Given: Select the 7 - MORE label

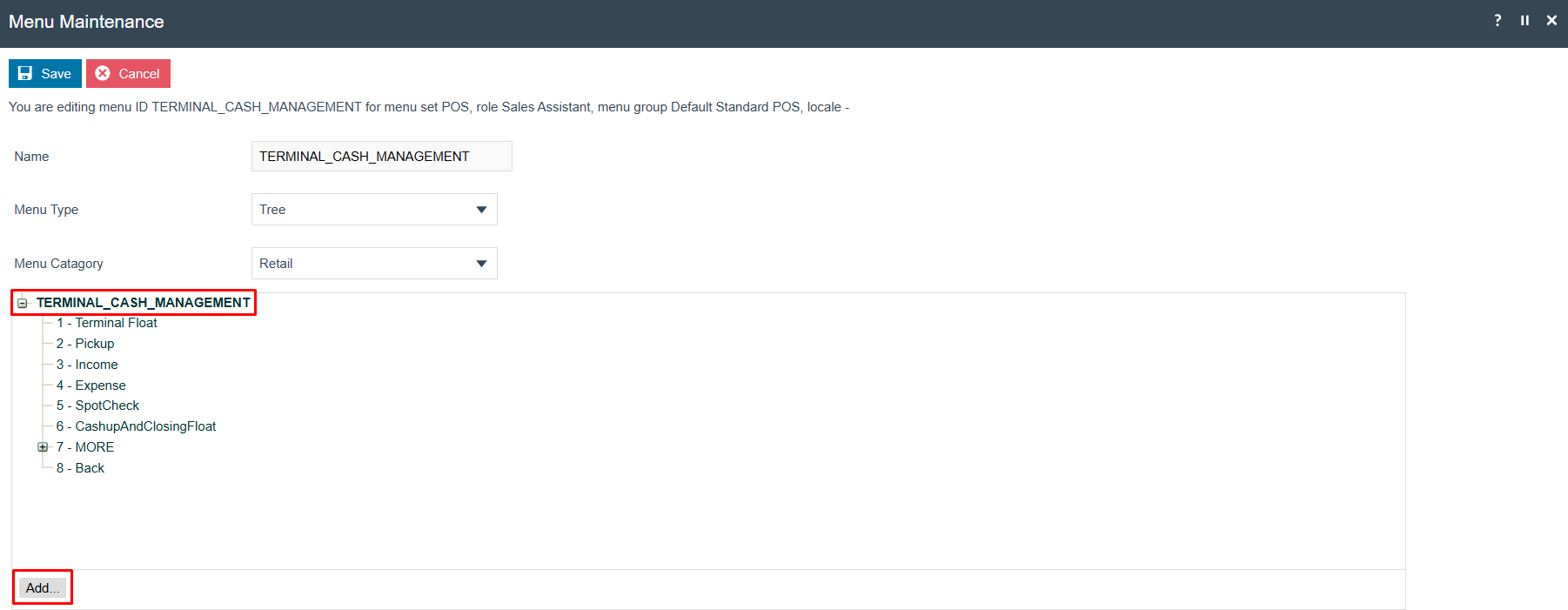Looking at the screenshot, I should coord(85,447).
